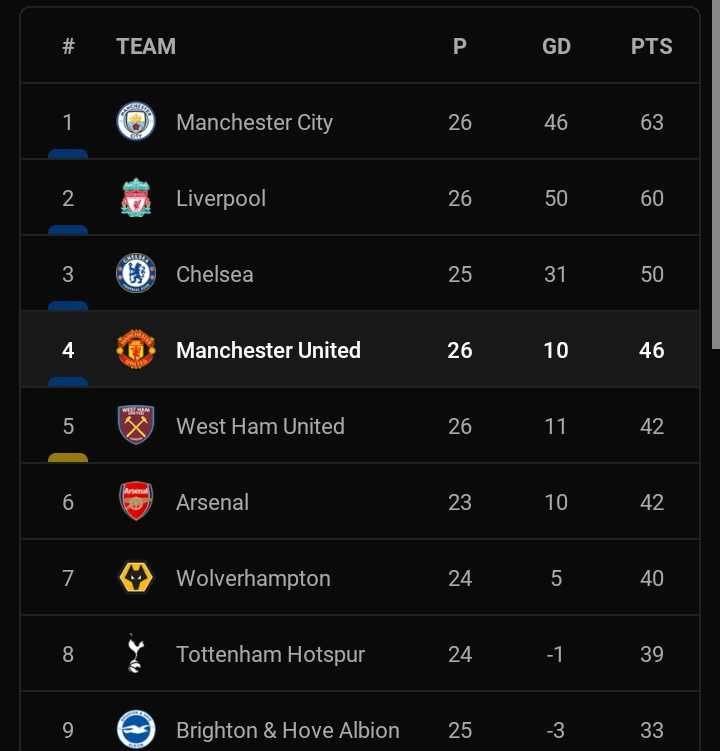This screenshot has height=751, width=720.
Task: Click the TEAM column header
Action: click(146, 46)
